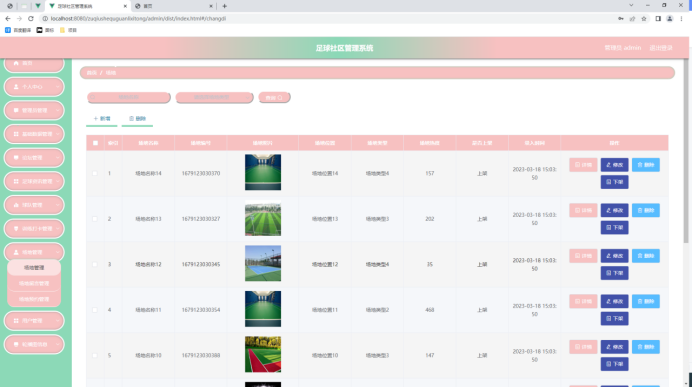Screen dimensions: 692x388
Task: Reload the page with the refresh icon
Action: coord(30,19)
